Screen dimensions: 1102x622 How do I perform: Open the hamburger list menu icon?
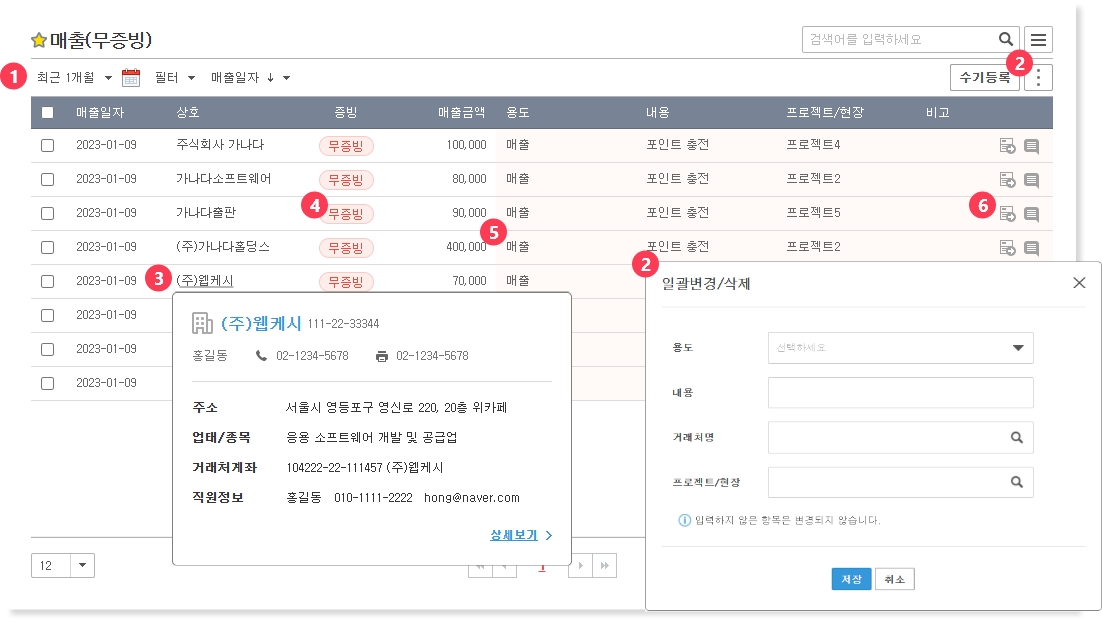pos(1039,40)
